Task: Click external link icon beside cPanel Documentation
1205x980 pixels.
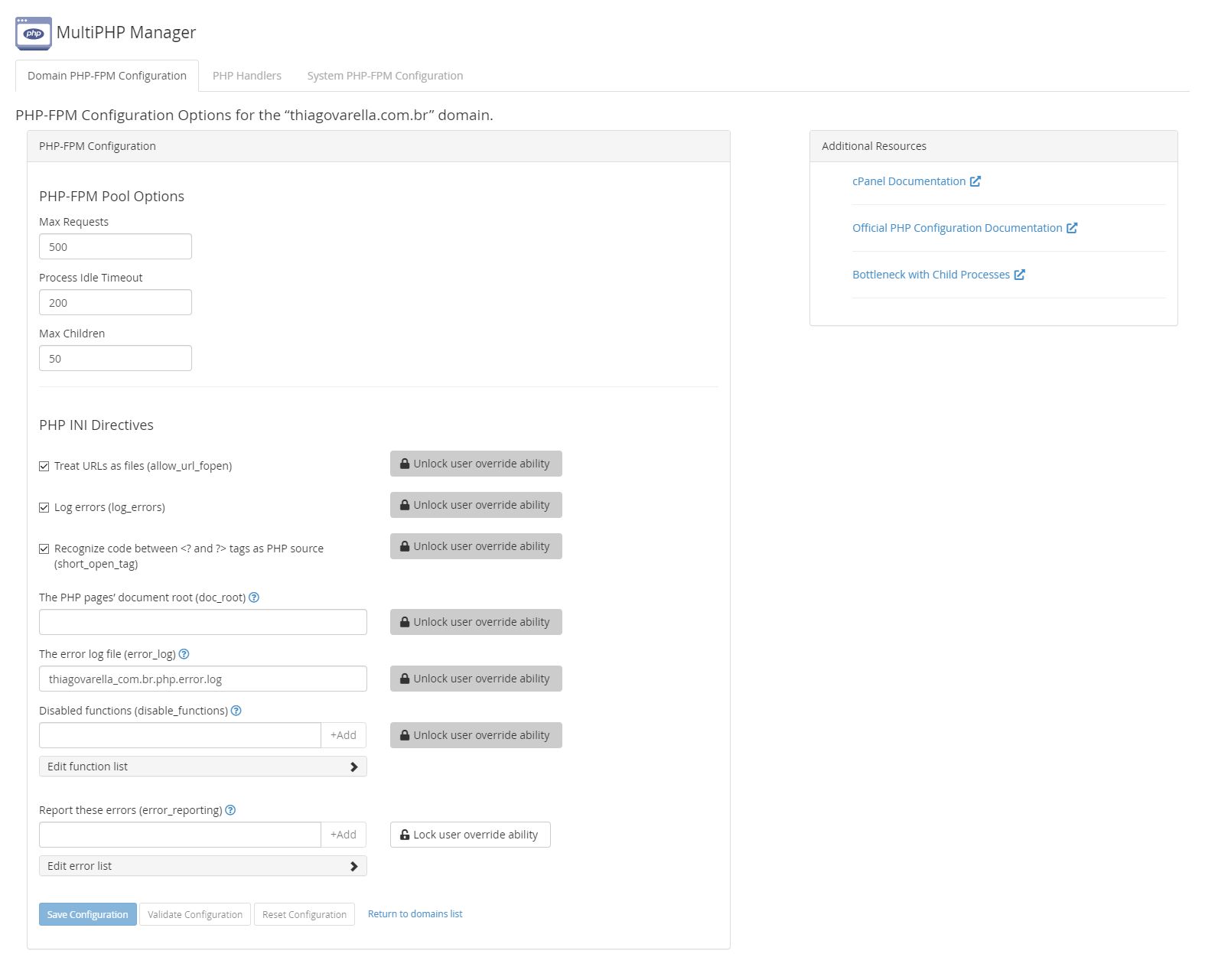Action: tap(975, 181)
